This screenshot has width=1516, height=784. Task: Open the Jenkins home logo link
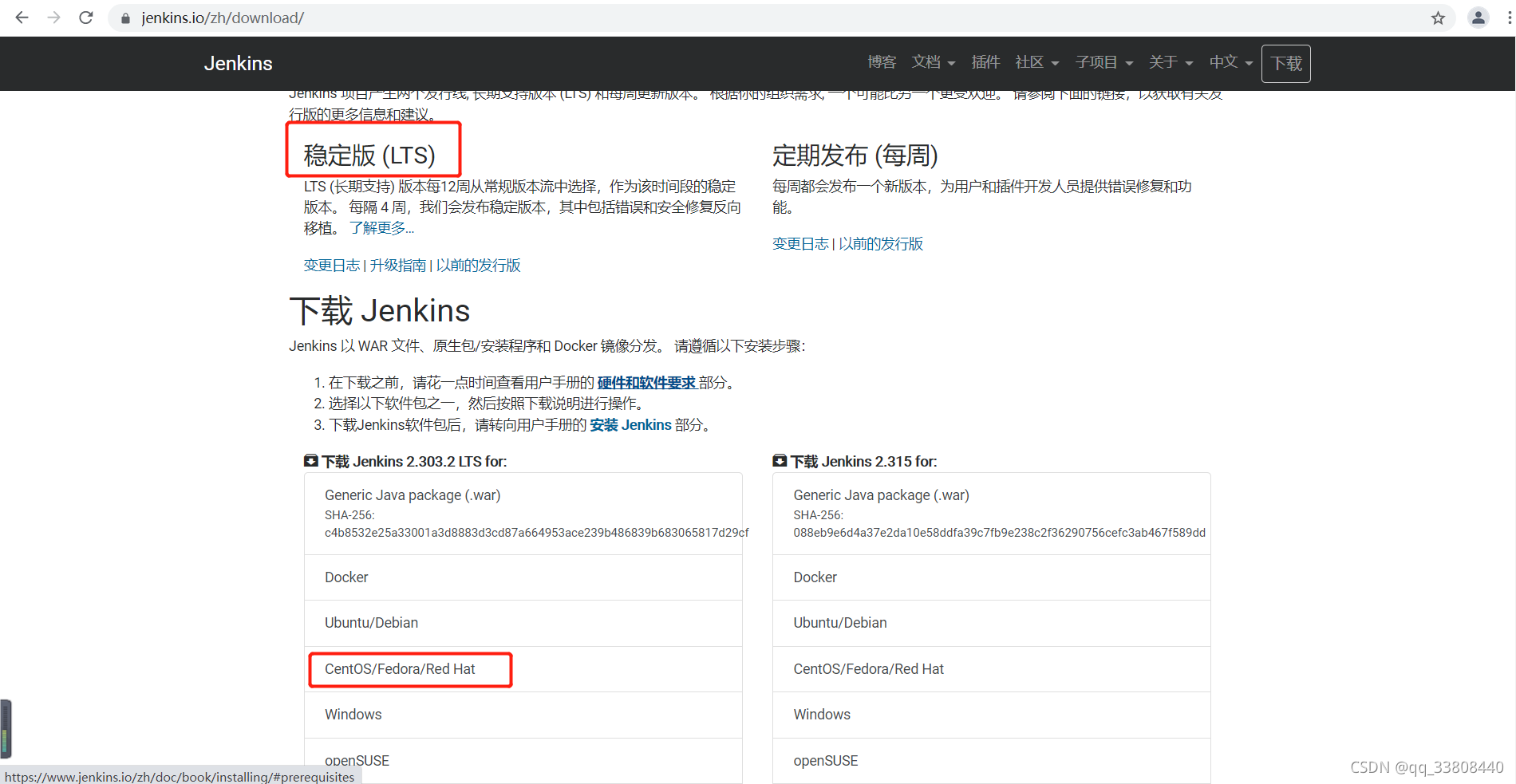(x=238, y=63)
